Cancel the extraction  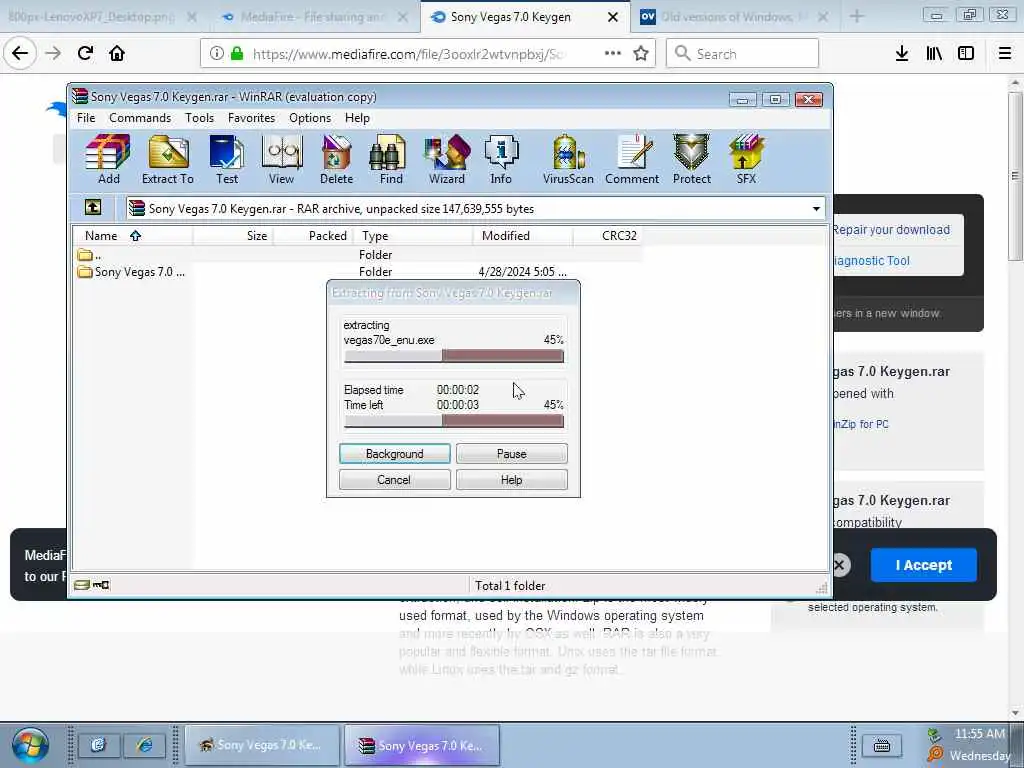pos(394,480)
